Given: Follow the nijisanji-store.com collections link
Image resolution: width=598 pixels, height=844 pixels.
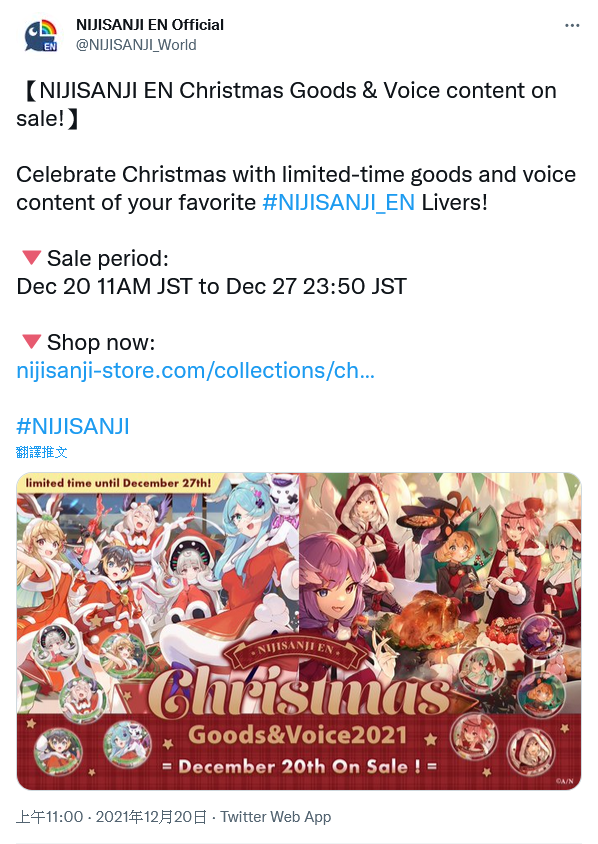Looking at the screenshot, I should point(195,371).
